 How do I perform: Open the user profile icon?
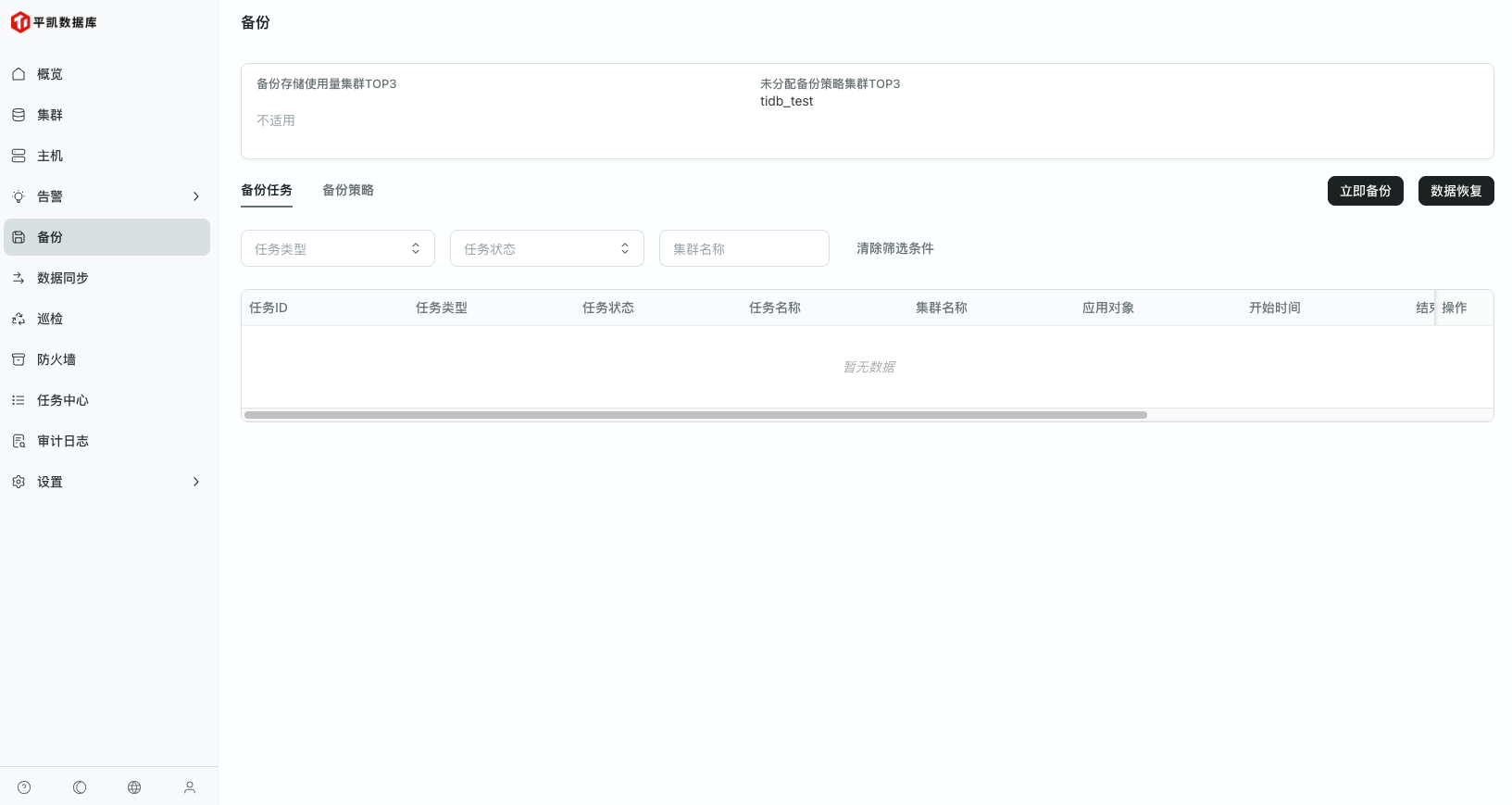point(190,787)
